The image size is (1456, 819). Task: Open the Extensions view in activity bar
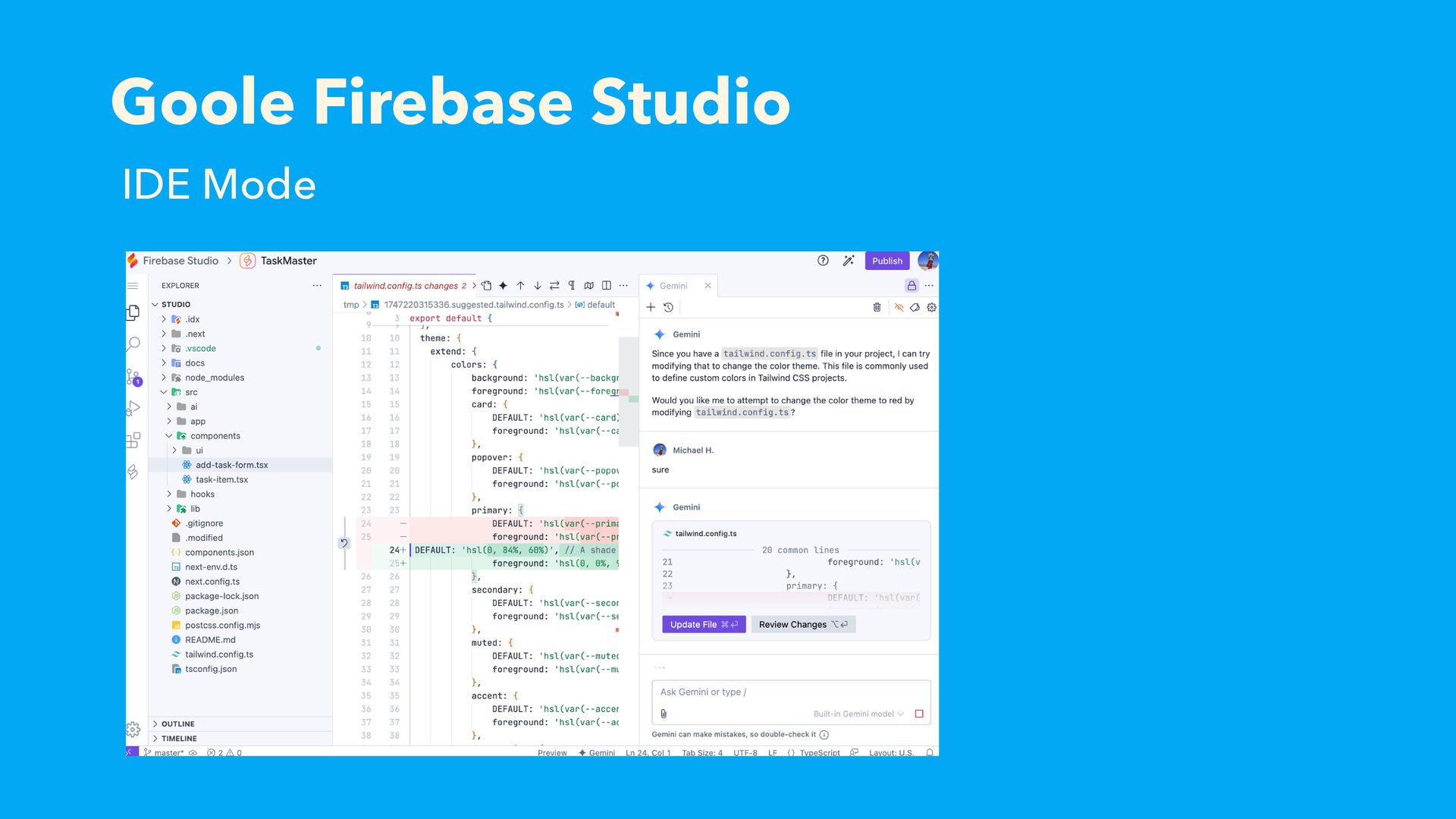(x=133, y=440)
